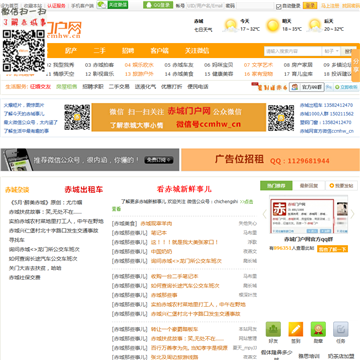Open forum board 06 妈咪宝贝
360x360 pixels.
(x=219, y=65)
